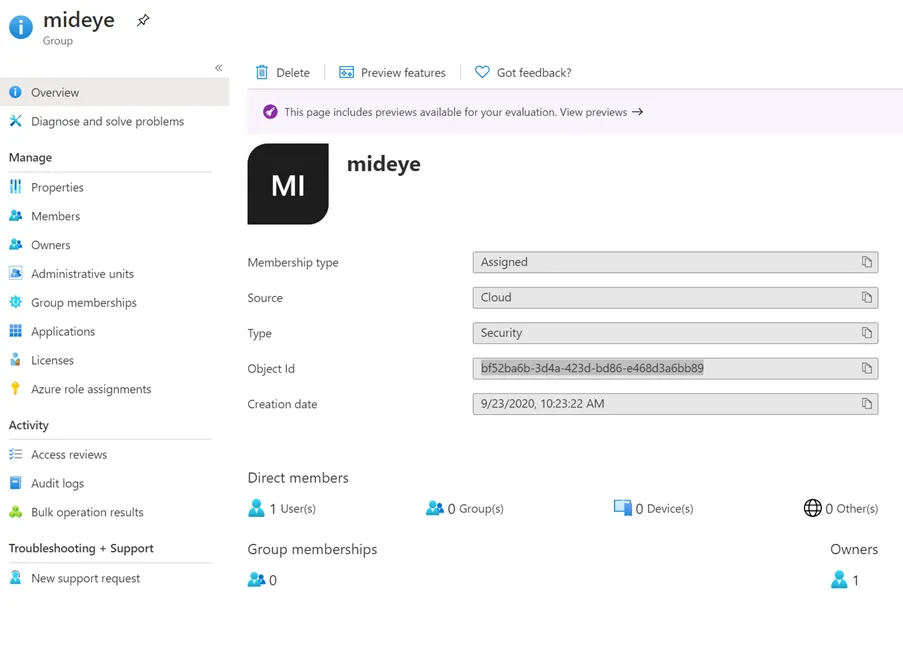Collapse the left navigation pane

[x=218, y=67]
